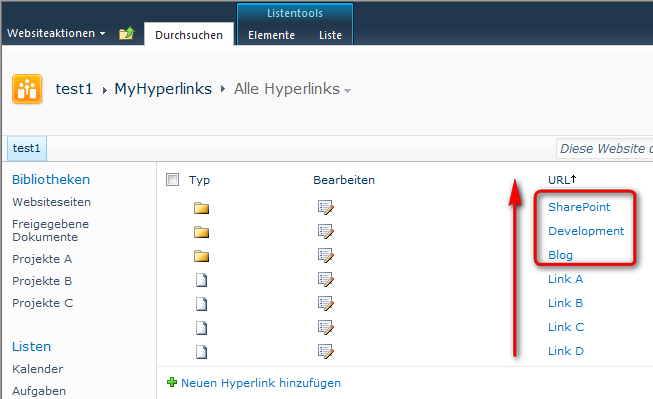653x399 pixels.
Task: Click the folder icon in the SharePoint row
Action: (202, 208)
